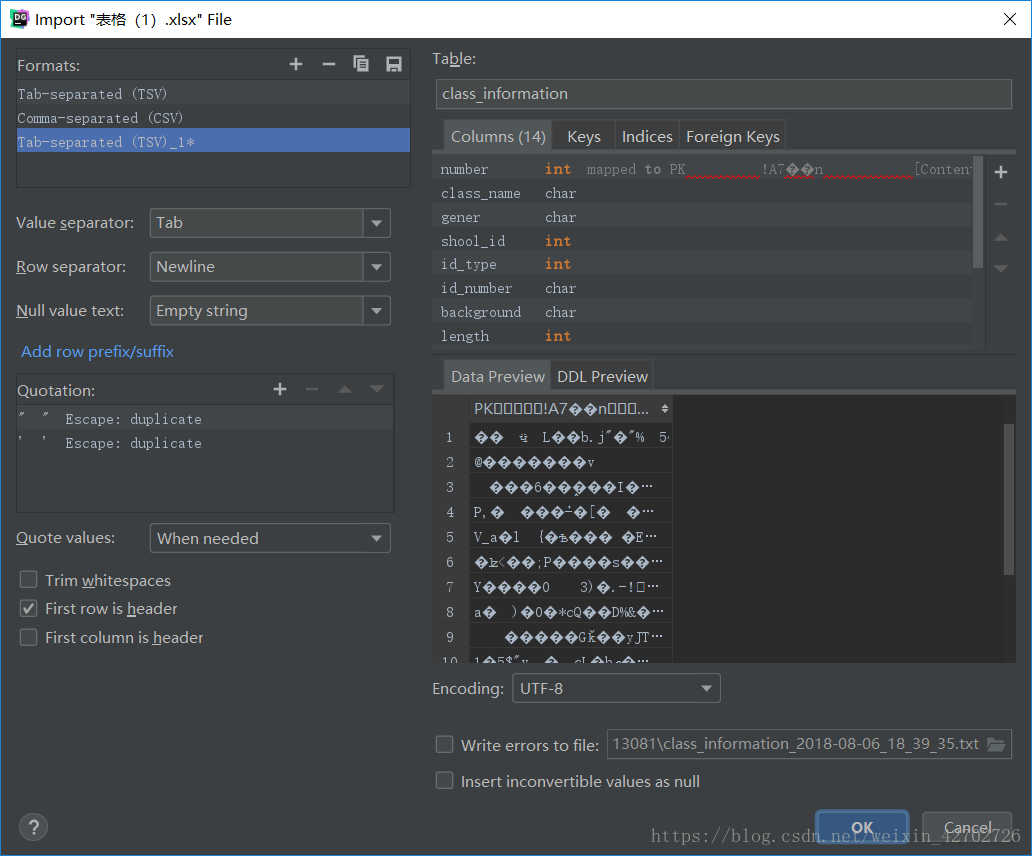
Task: Sort the data preview column header arrows
Action: click(665, 409)
